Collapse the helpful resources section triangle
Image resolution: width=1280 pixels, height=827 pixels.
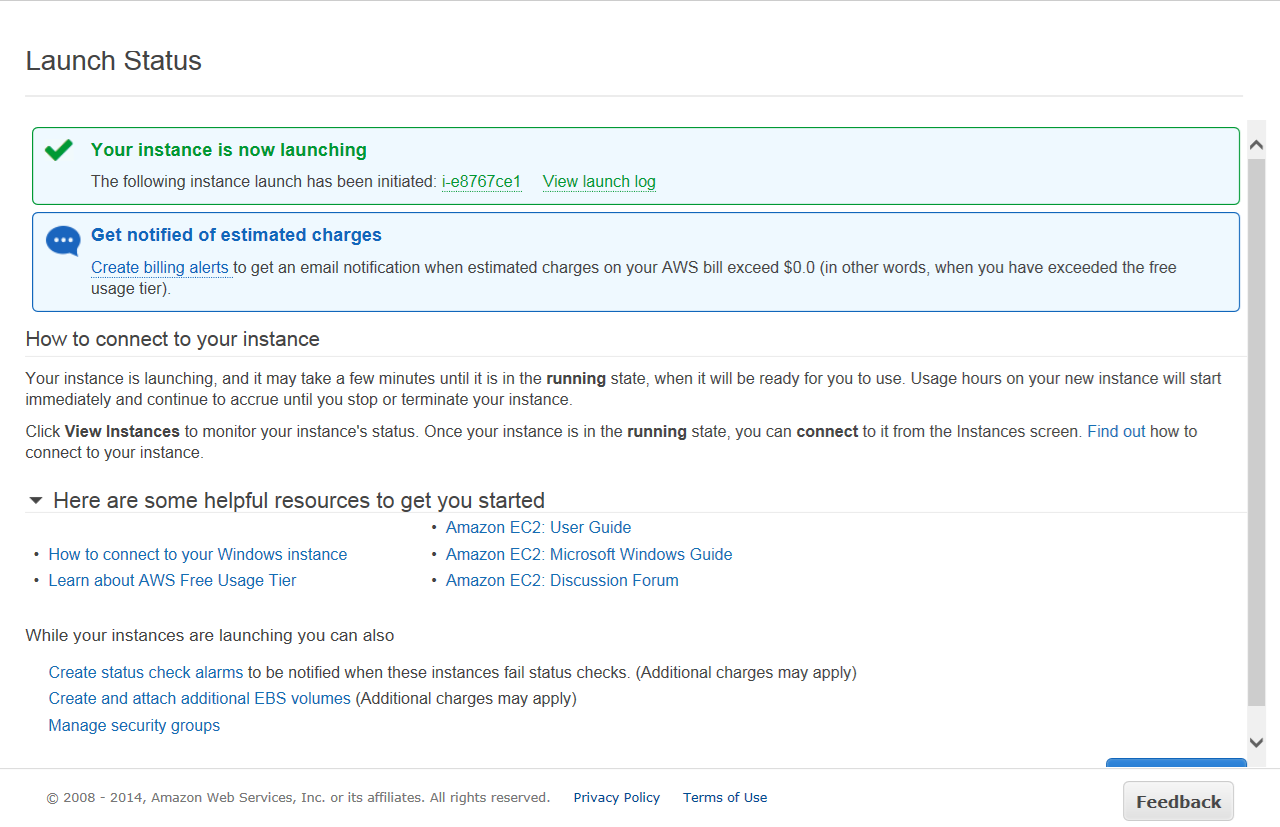pos(36,500)
